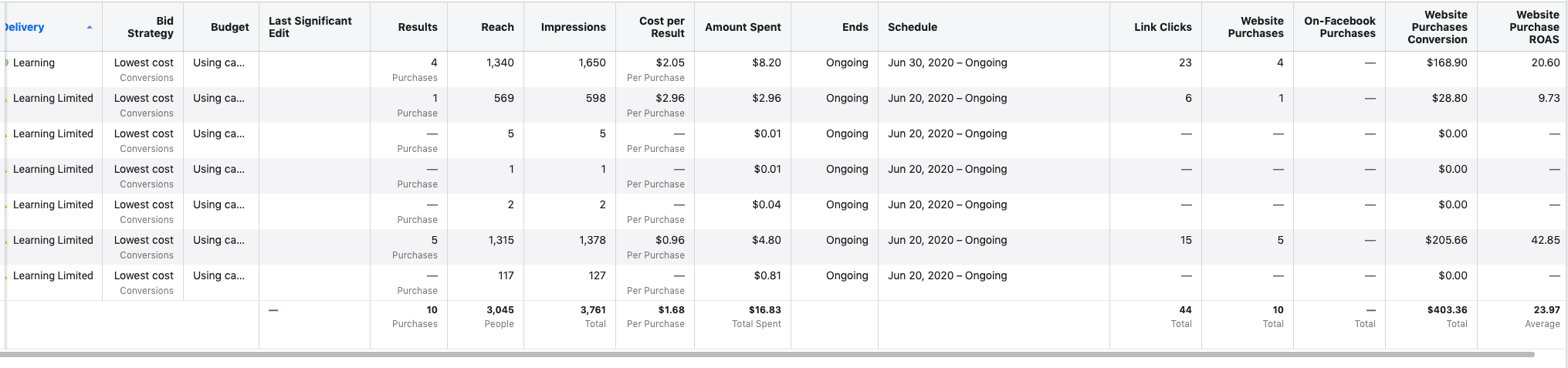Viewport: 1568px width, 368px height.
Task: Click the 42.85 ROAS value
Action: (x=1545, y=240)
